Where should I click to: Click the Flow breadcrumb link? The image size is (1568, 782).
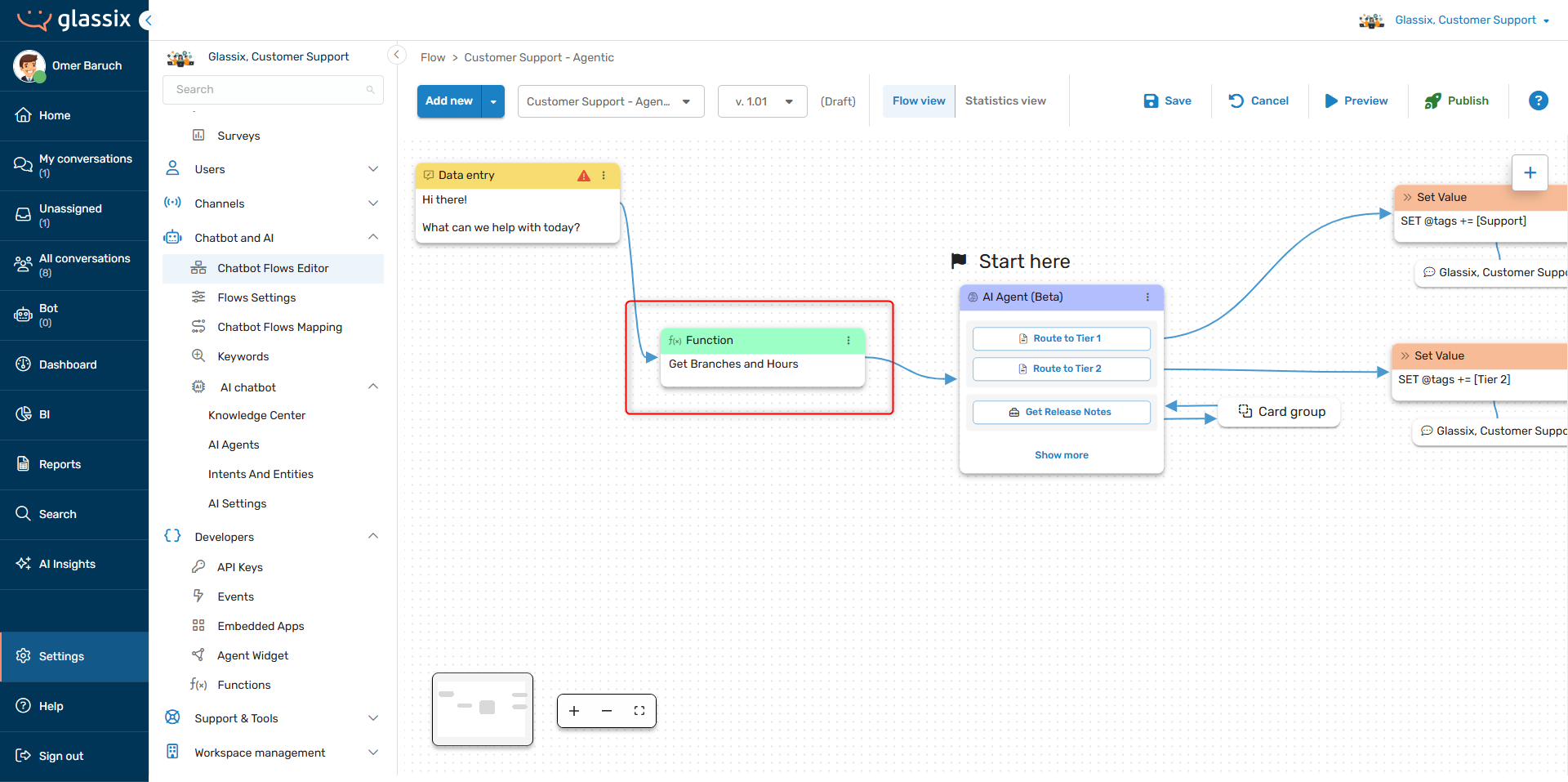tap(433, 57)
